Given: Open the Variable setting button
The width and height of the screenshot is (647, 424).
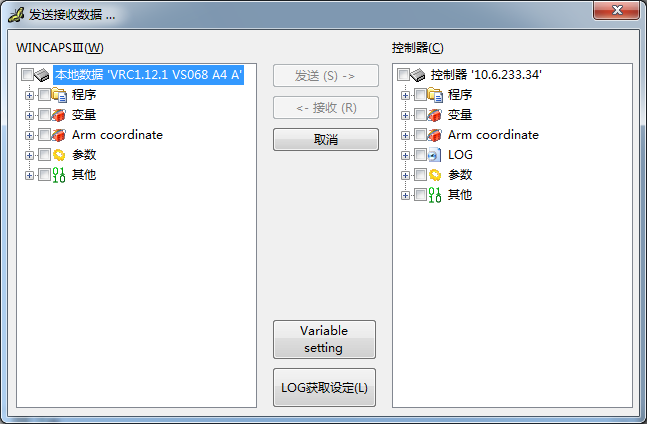Looking at the screenshot, I should click(324, 339).
